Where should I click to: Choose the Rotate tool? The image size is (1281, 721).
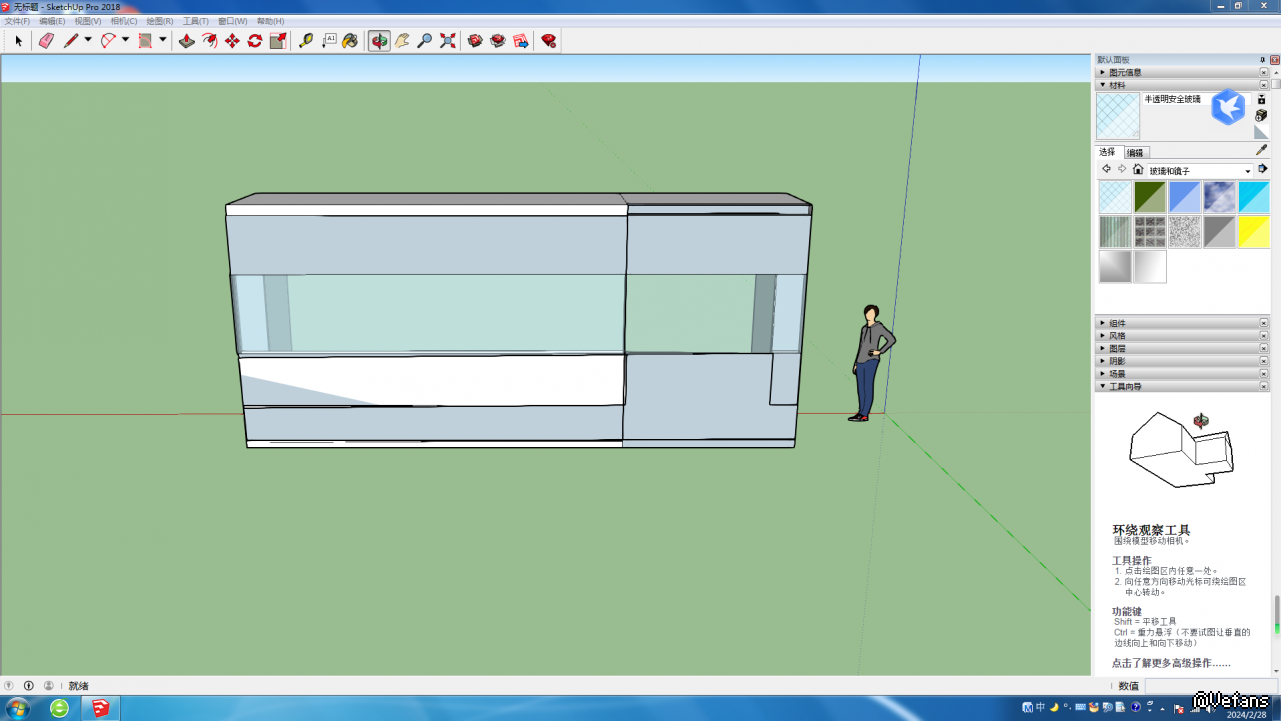tap(255, 41)
